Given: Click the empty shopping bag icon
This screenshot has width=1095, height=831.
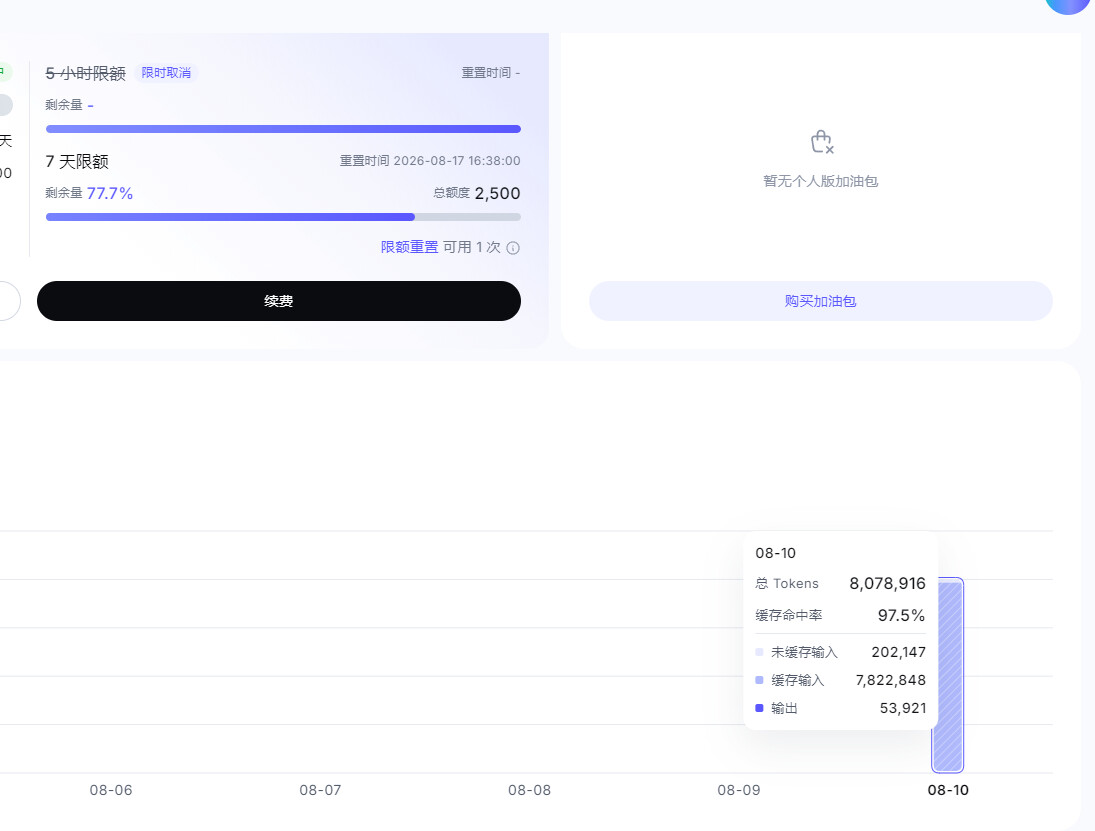Looking at the screenshot, I should 822,142.
